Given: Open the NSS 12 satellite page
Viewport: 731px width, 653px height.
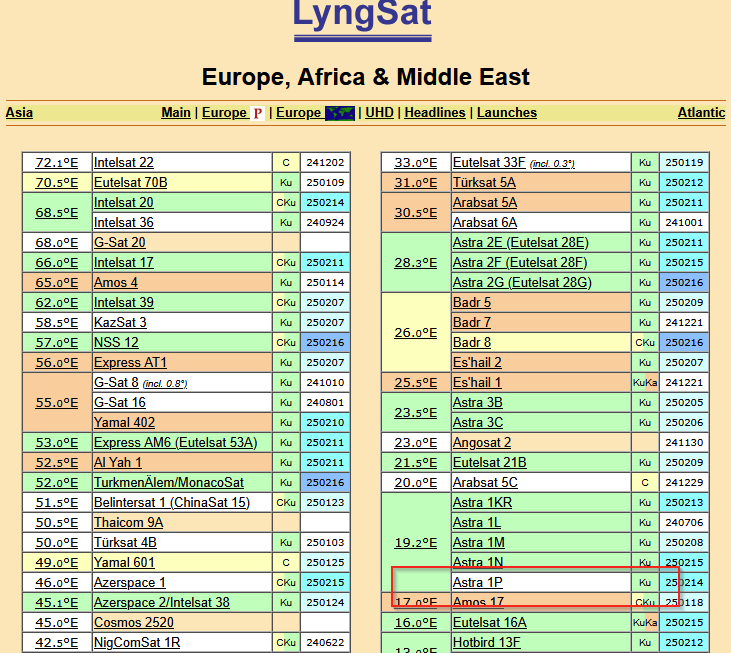Looking at the screenshot, I should [116, 343].
